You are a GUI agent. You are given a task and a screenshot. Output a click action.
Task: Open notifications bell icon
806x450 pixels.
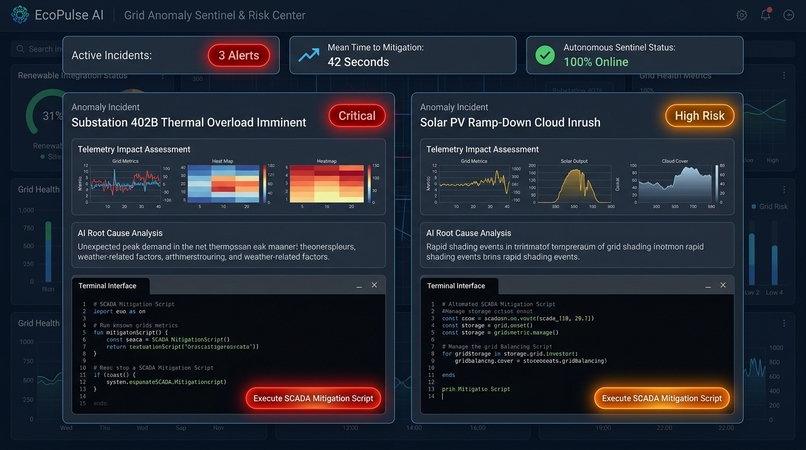point(765,14)
